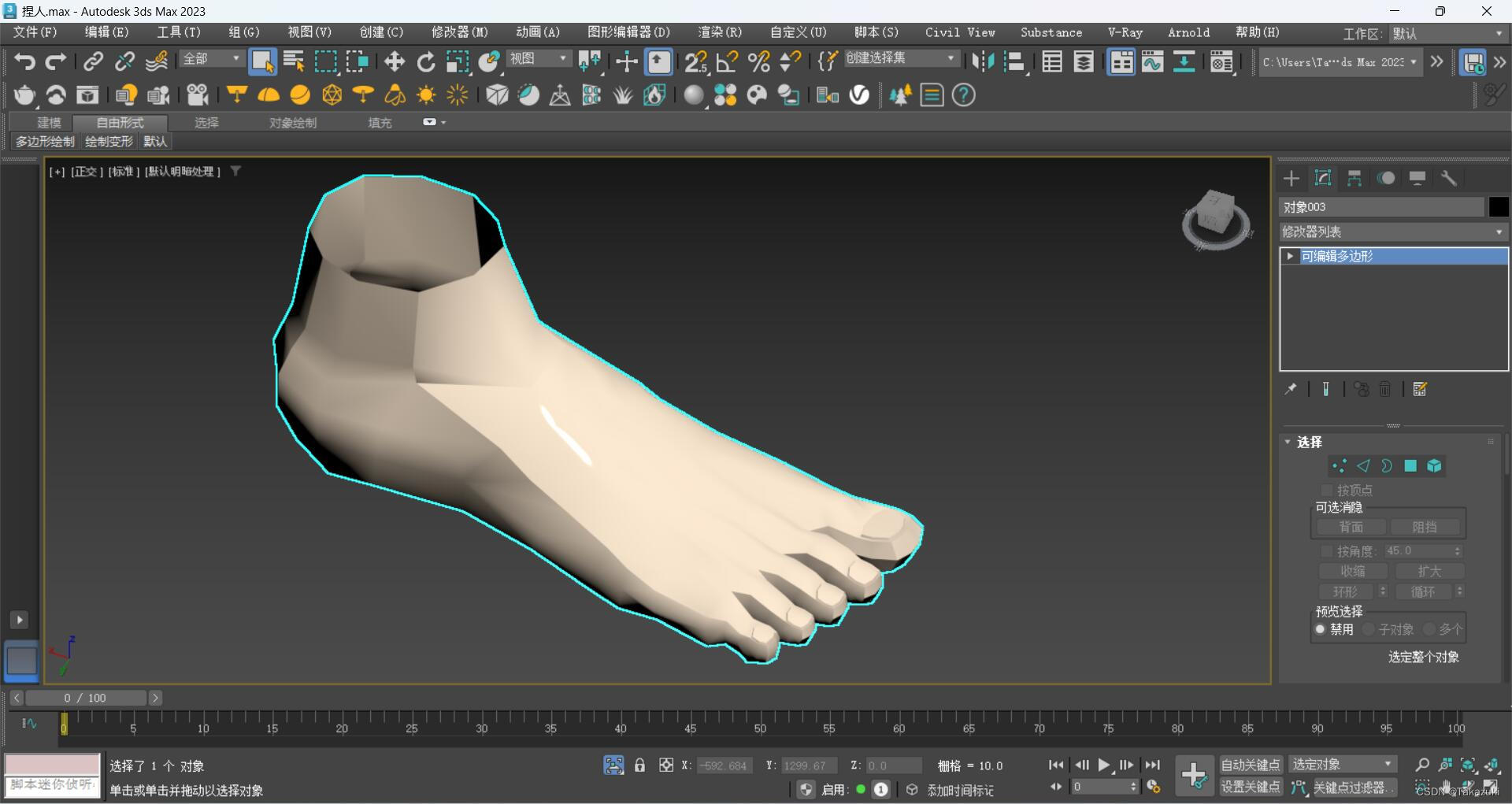Open the 全部 selection filter dropdown
Screen dimensions: 1512x804
[x=211, y=59]
